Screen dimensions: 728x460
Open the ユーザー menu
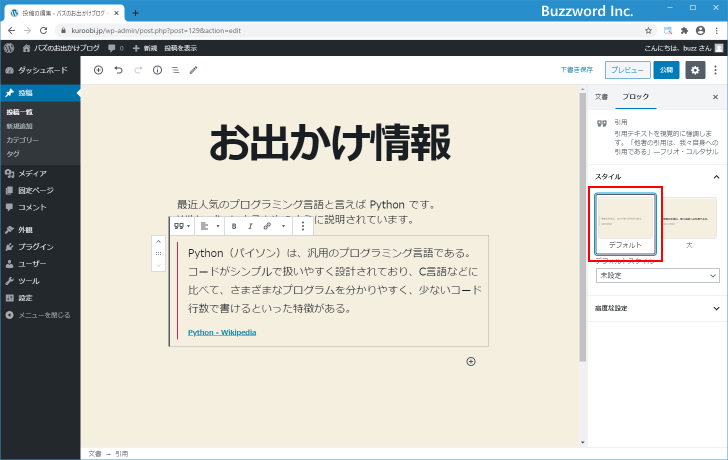coord(40,264)
